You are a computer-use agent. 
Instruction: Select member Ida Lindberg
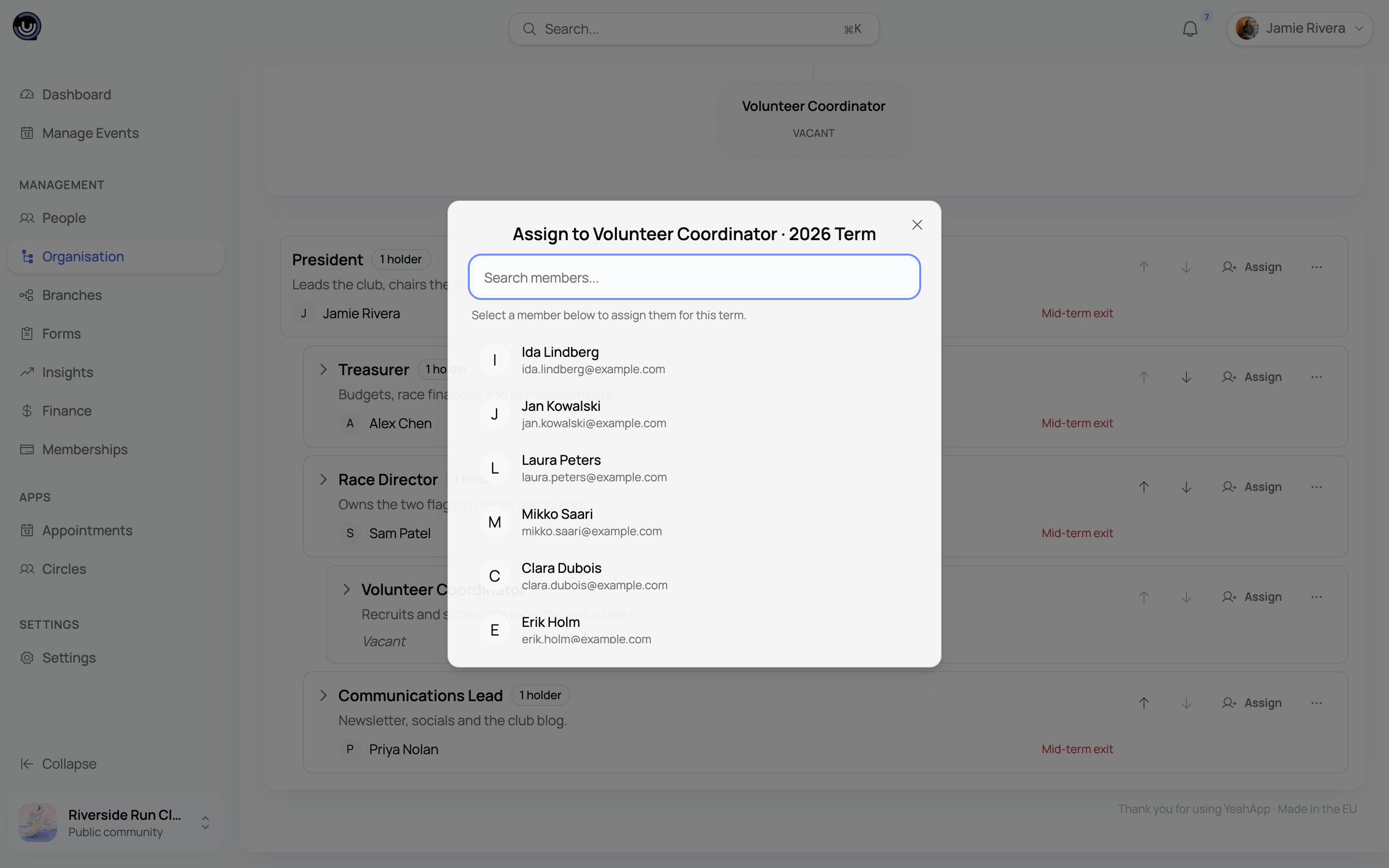[694, 360]
